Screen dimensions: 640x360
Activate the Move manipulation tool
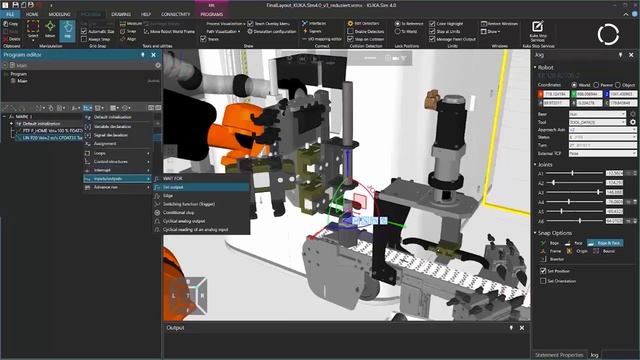pos(50,29)
